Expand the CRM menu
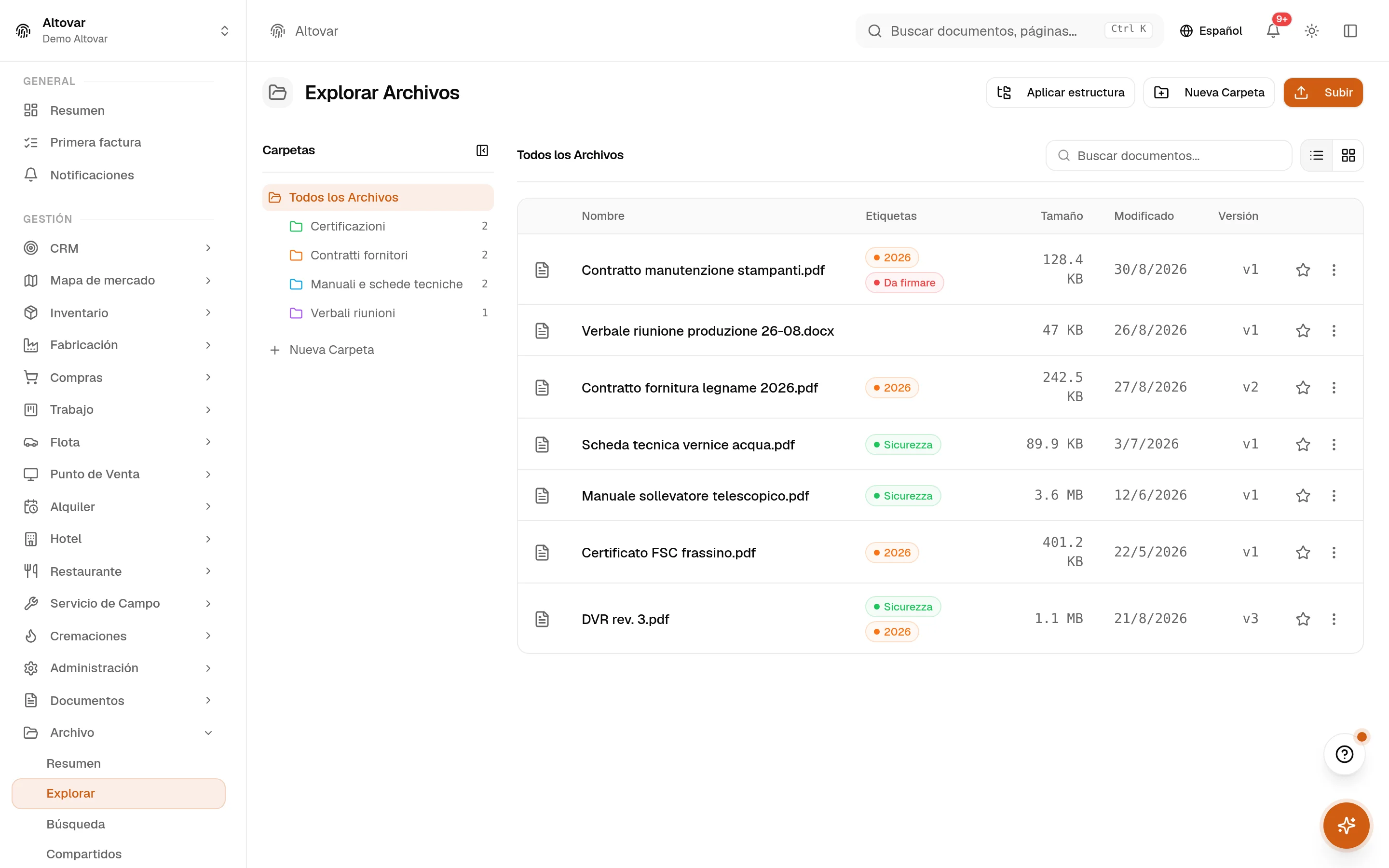1389x868 pixels. pyautogui.click(x=118, y=248)
